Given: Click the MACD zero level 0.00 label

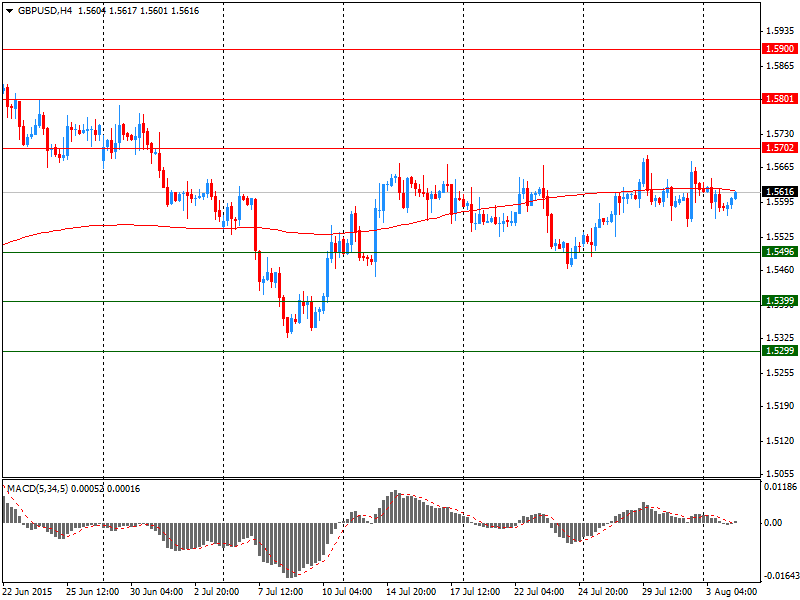Looking at the screenshot, I should (774, 523).
